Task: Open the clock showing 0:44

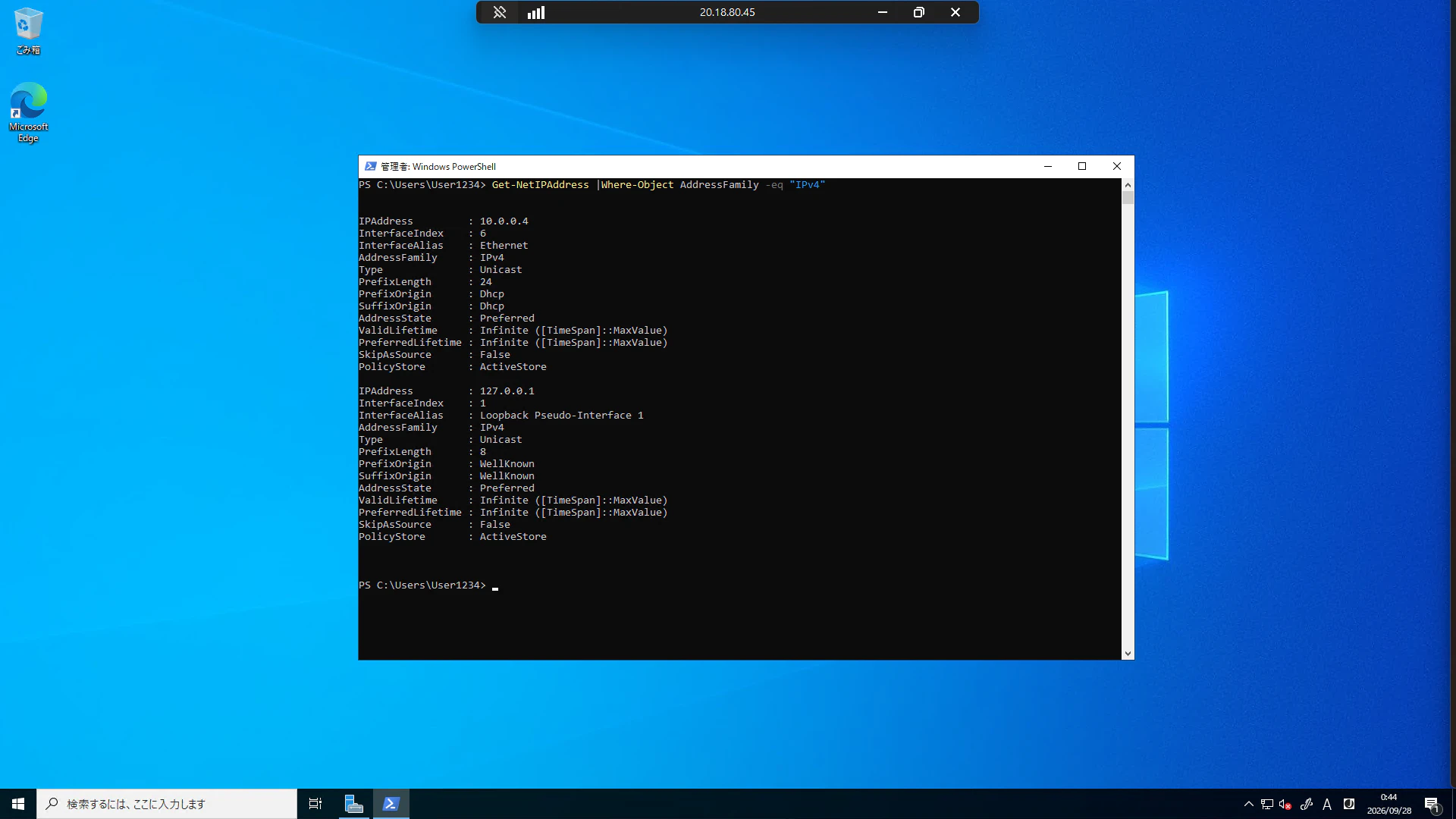Action: coord(1389,804)
